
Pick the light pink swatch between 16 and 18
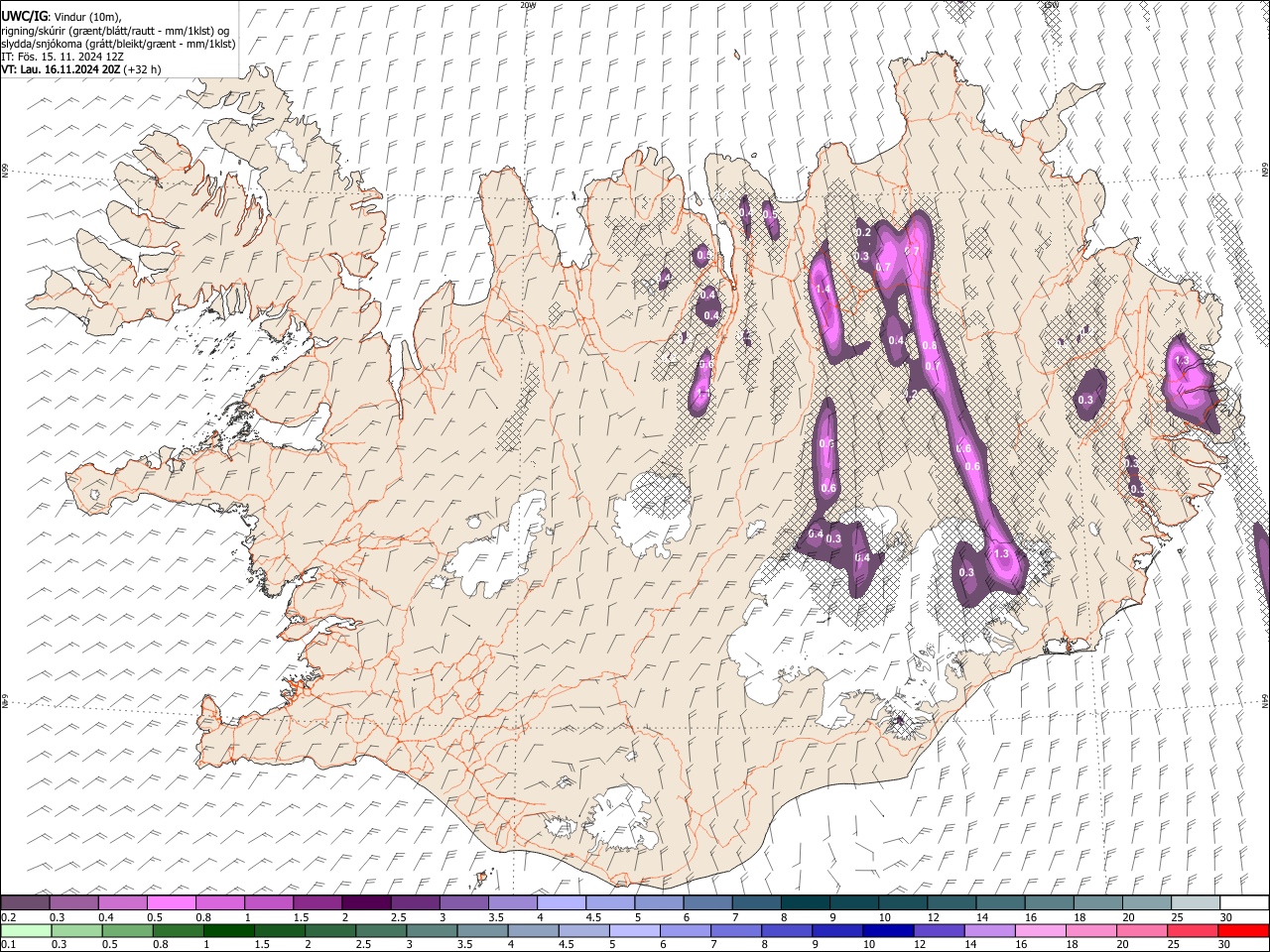(x=1040, y=930)
